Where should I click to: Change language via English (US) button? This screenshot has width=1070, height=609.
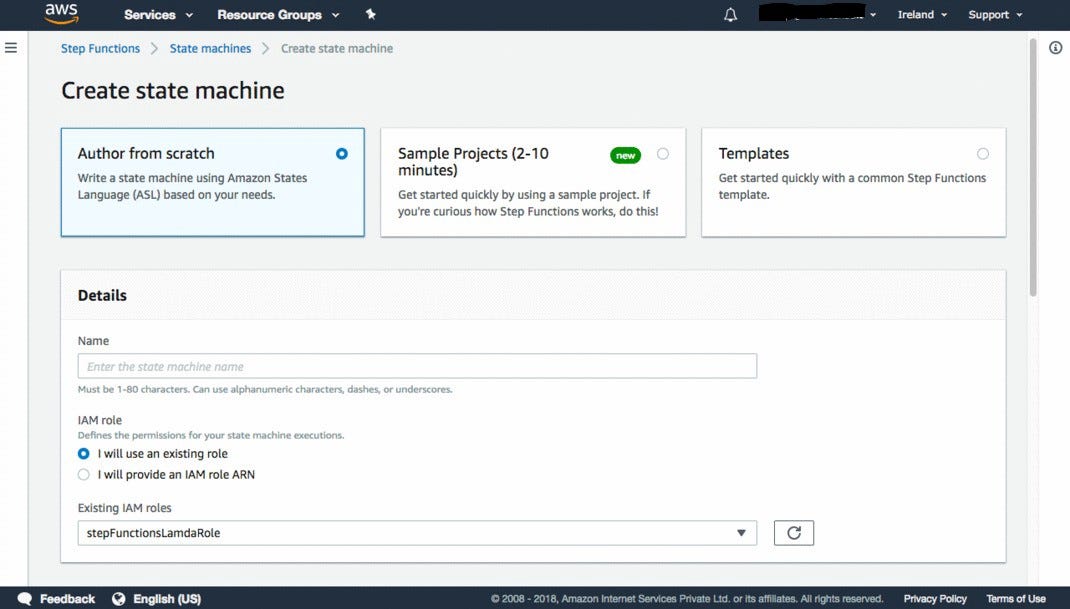167,599
